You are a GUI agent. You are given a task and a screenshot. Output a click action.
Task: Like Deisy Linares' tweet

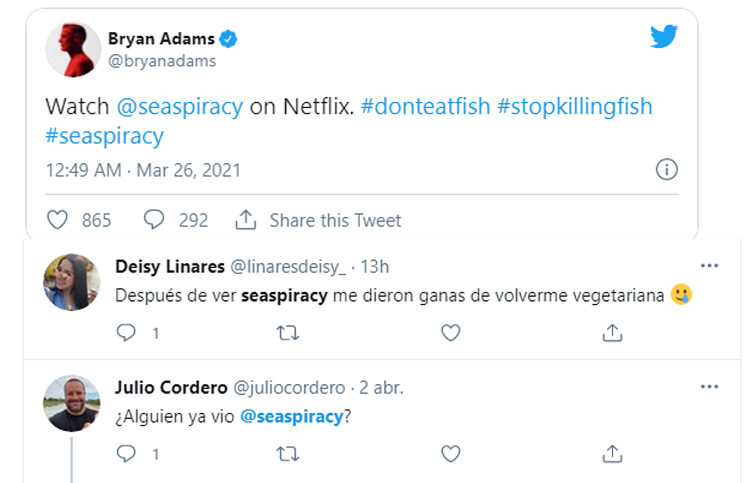click(451, 333)
